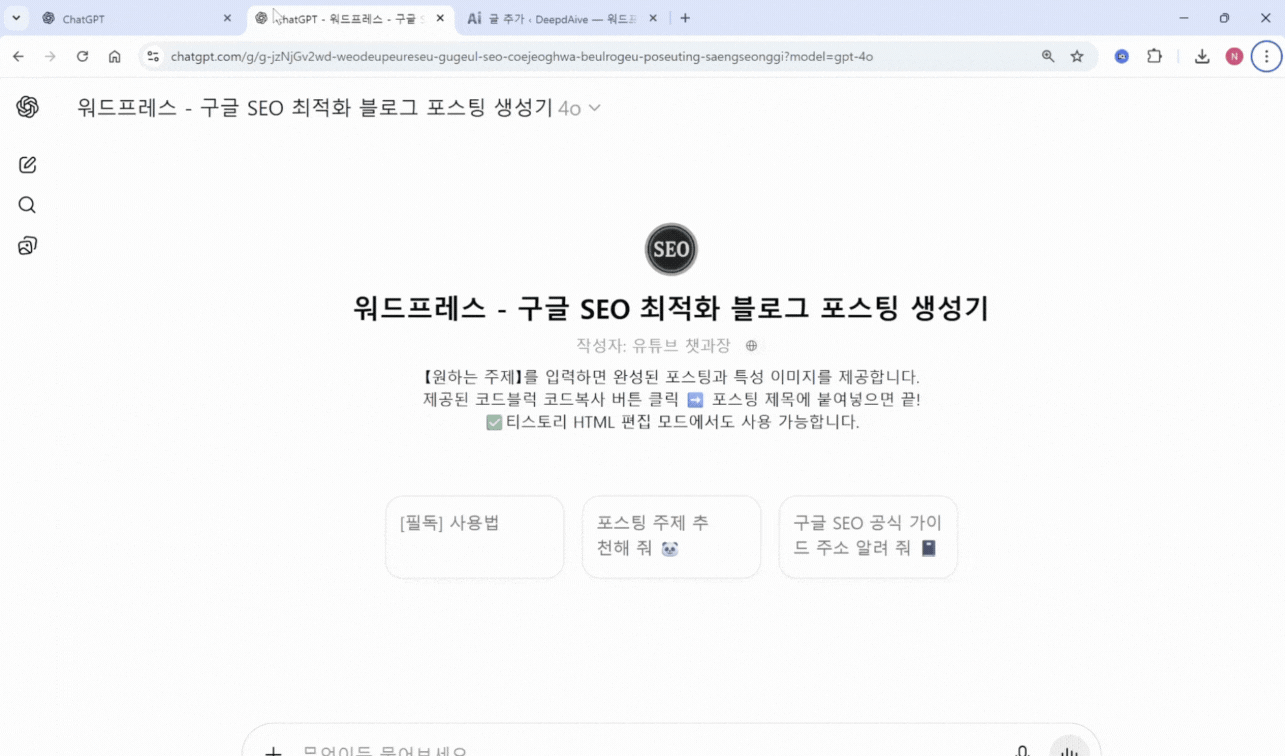Open the tab search dropdown arrow

pyautogui.click(x=16, y=18)
